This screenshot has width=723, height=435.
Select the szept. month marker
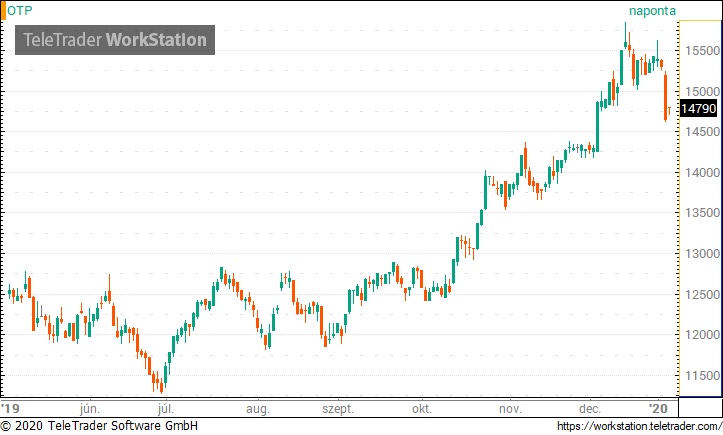[x=338, y=409]
